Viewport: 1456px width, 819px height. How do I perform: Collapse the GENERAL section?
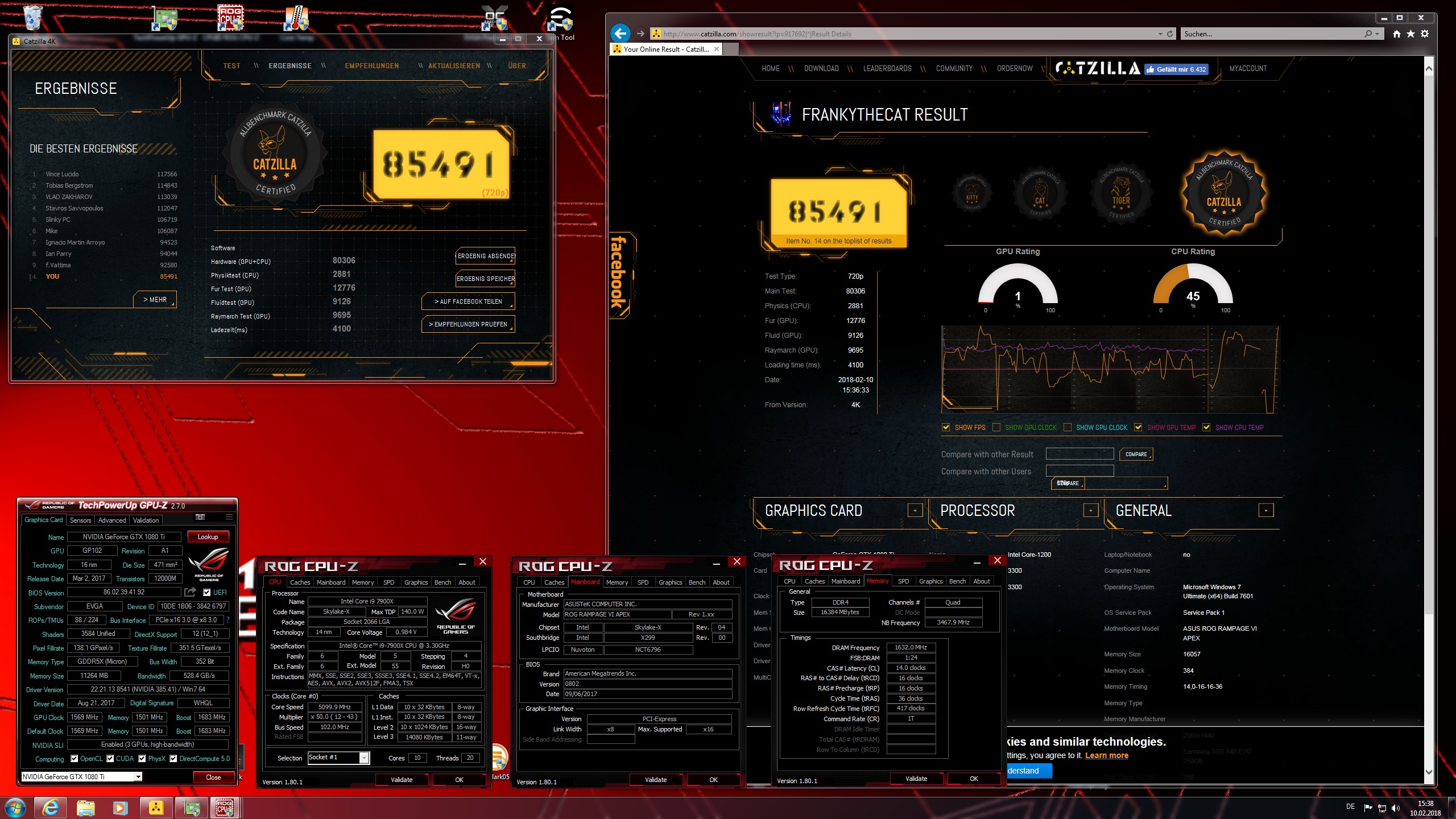click(1265, 510)
